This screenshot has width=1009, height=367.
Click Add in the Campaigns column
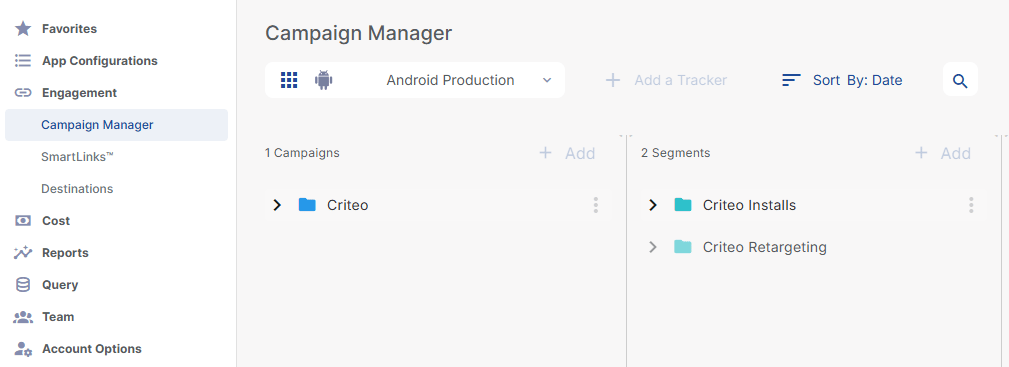click(x=567, y=153)
